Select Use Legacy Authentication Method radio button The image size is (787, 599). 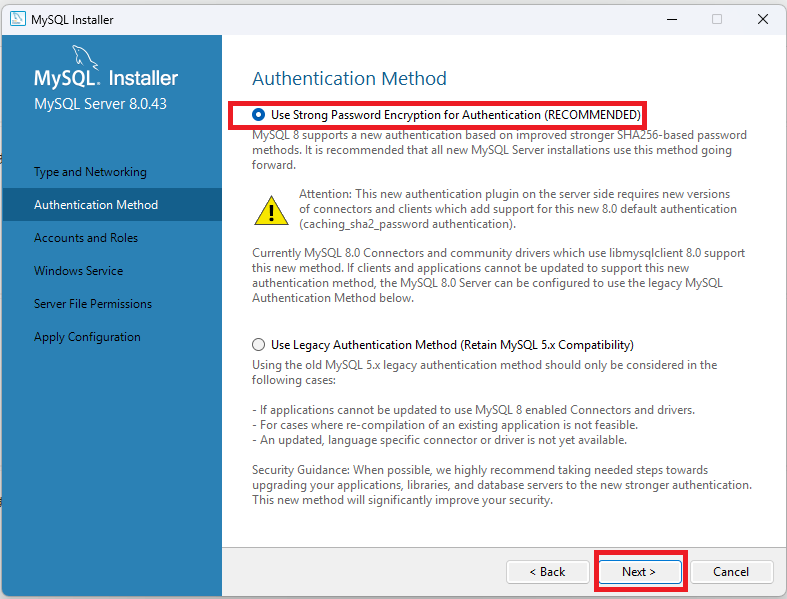click(258, 344)
